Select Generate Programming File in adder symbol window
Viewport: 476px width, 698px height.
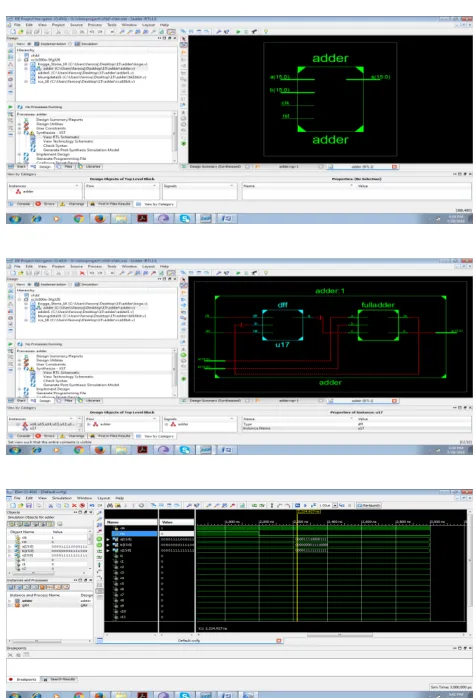(61, 158)
